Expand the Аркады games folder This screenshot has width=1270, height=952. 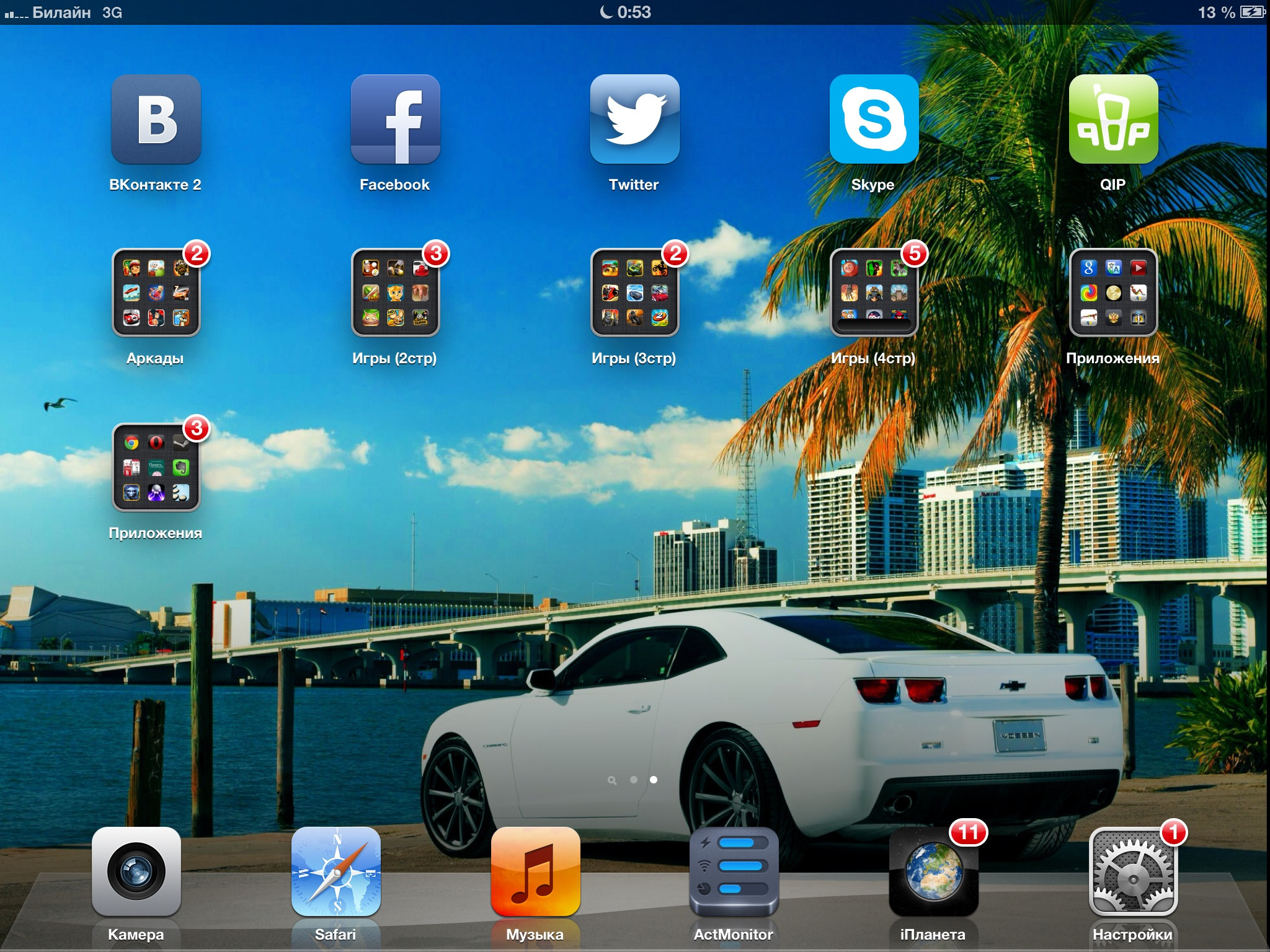pos(156,293)
